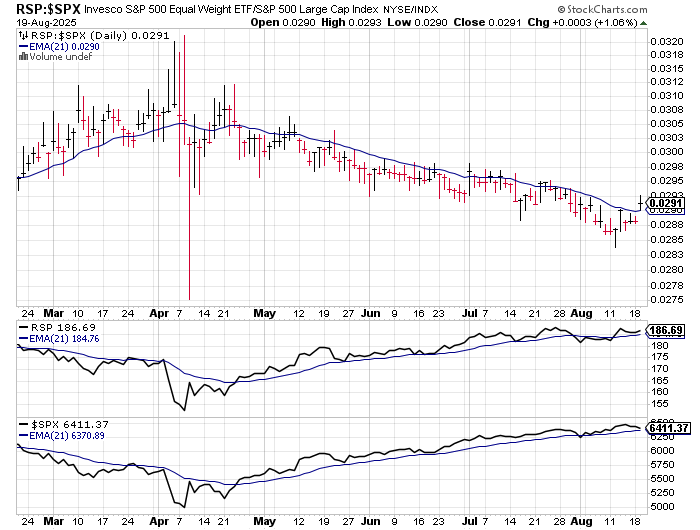Click the 6411.37 last-price tag on $SPX panel
Screen dimensions: 700x530
click(668, 428)
